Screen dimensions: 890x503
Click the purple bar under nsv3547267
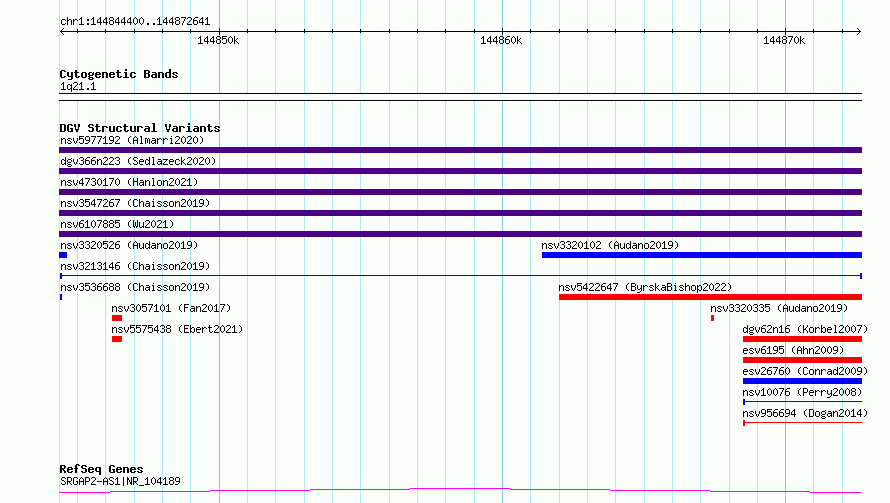tap(460, 213)
